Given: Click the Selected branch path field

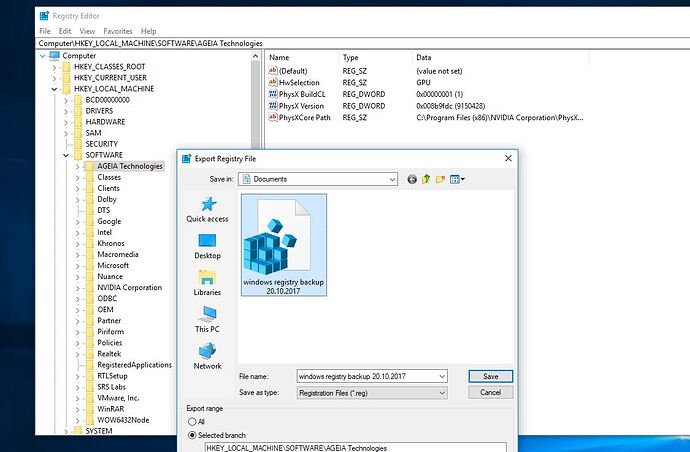Looking at the screenshot, I should click(356, 448).
